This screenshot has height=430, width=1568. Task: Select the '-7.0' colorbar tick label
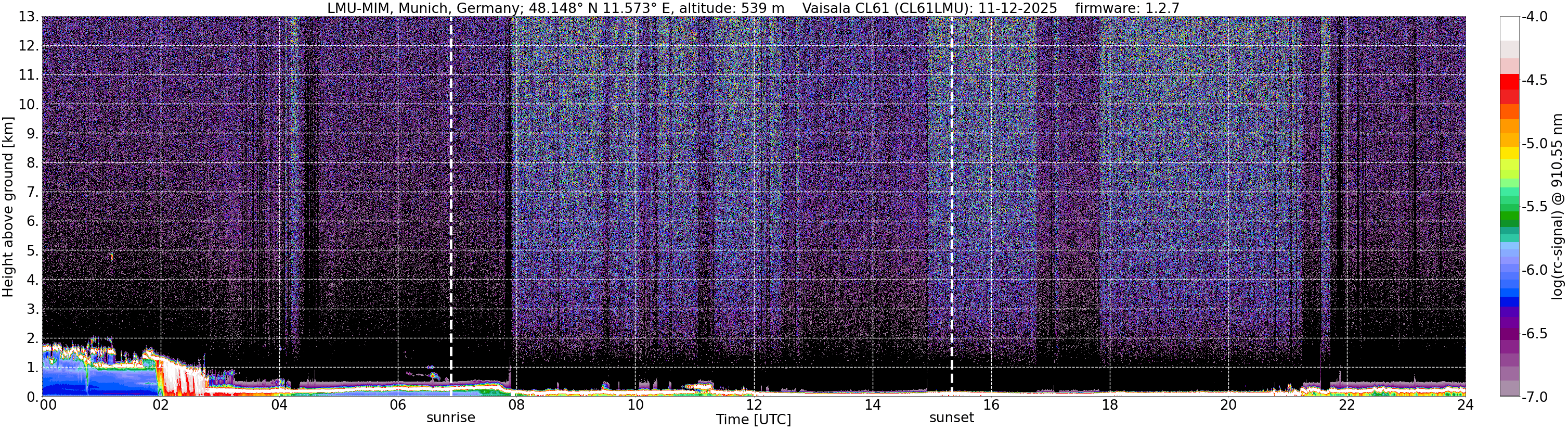pyautogui.click(x=1534, y=397)
